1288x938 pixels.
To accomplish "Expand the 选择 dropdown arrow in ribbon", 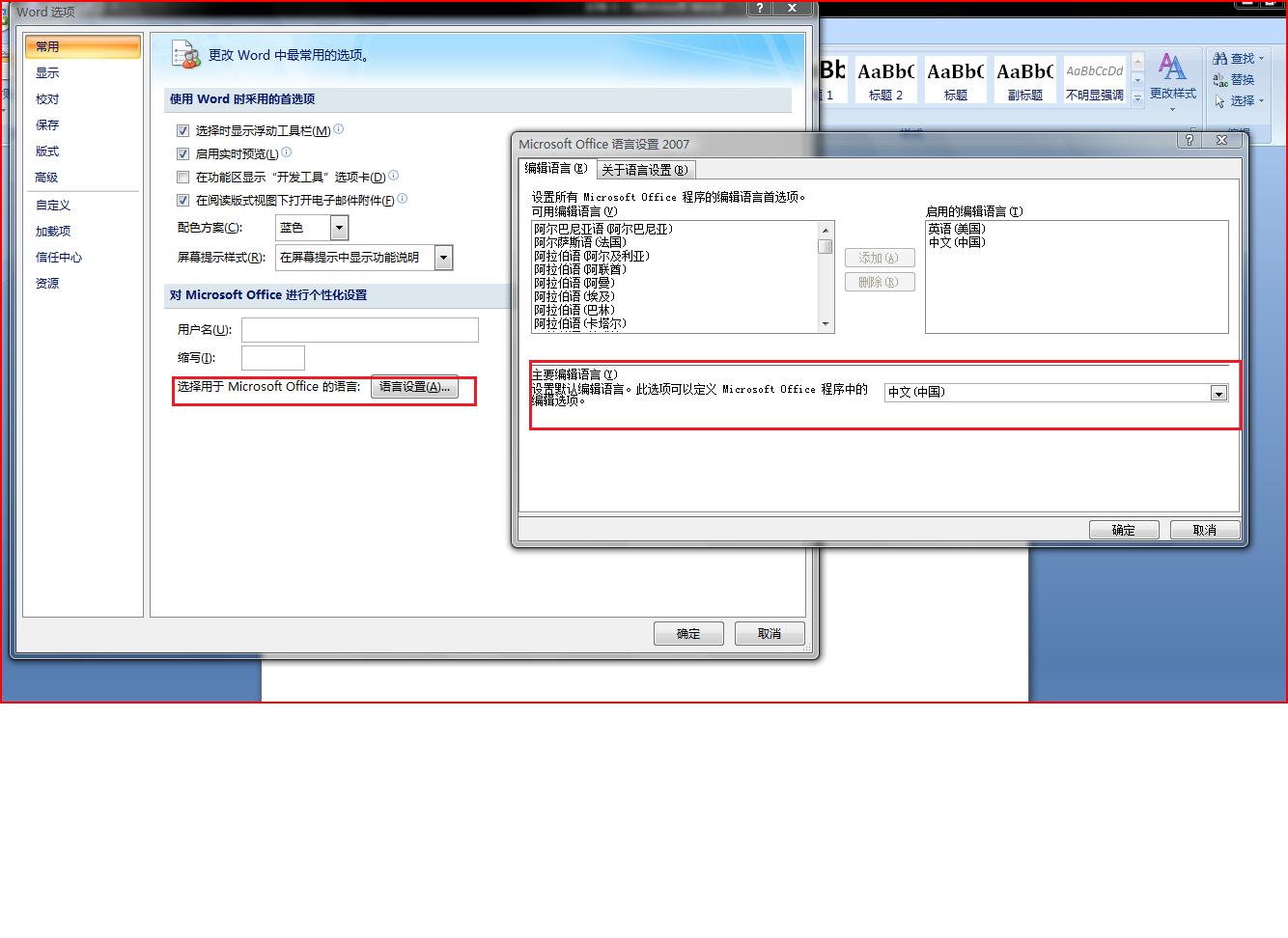I will point(1261,101).
